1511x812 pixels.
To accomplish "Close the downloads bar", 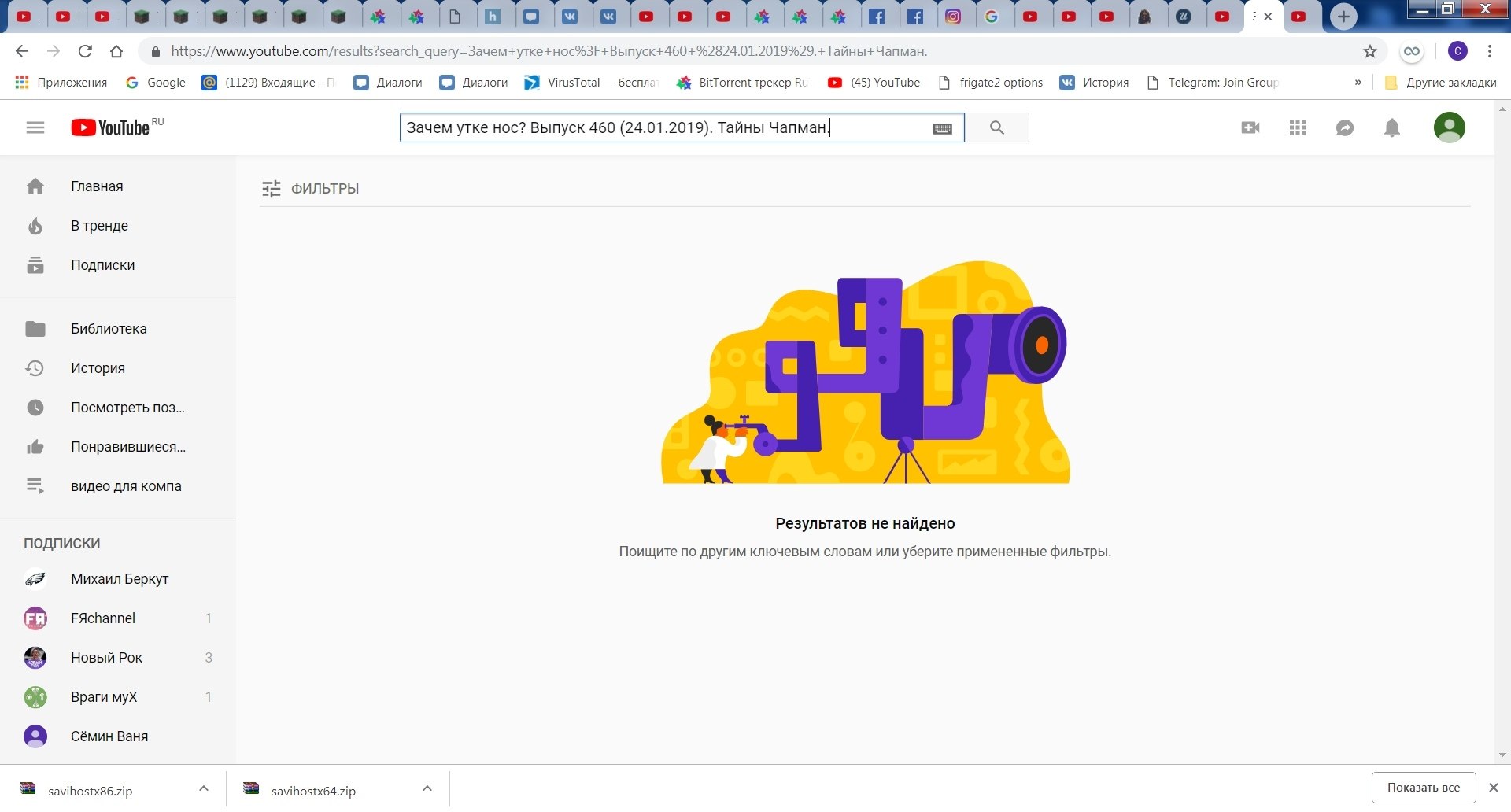I will pos(1493,788).
